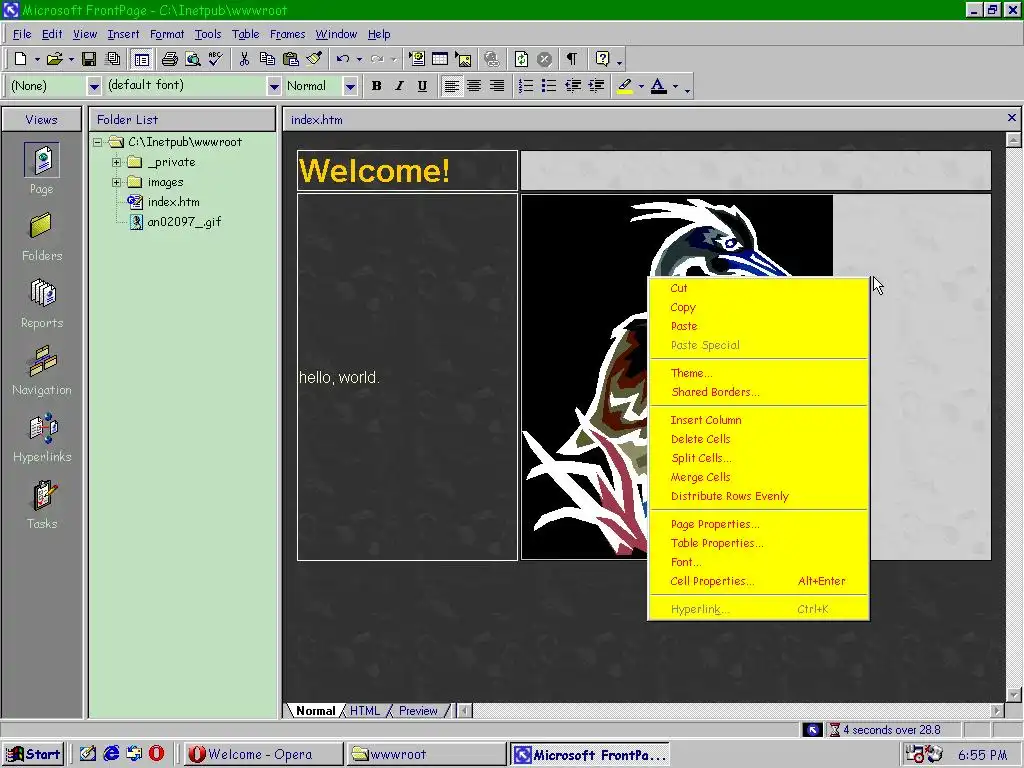Viewport: 1024px width, 768px height.
Task: Open the Undo history dropdown arrow
Action: pos(359,59)
